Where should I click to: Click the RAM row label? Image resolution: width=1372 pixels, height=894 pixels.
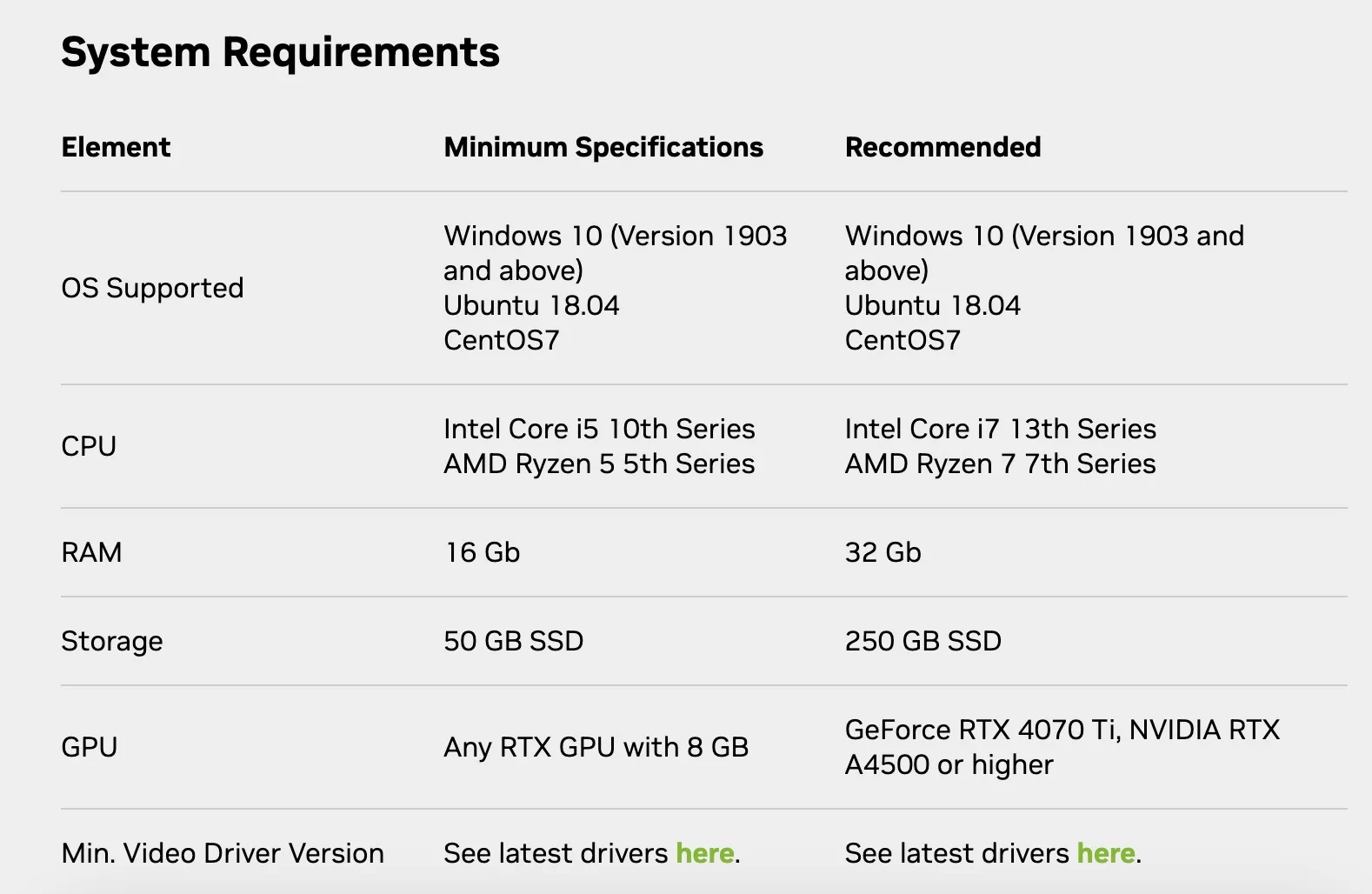pyautogui.click(x=91, y=552)
